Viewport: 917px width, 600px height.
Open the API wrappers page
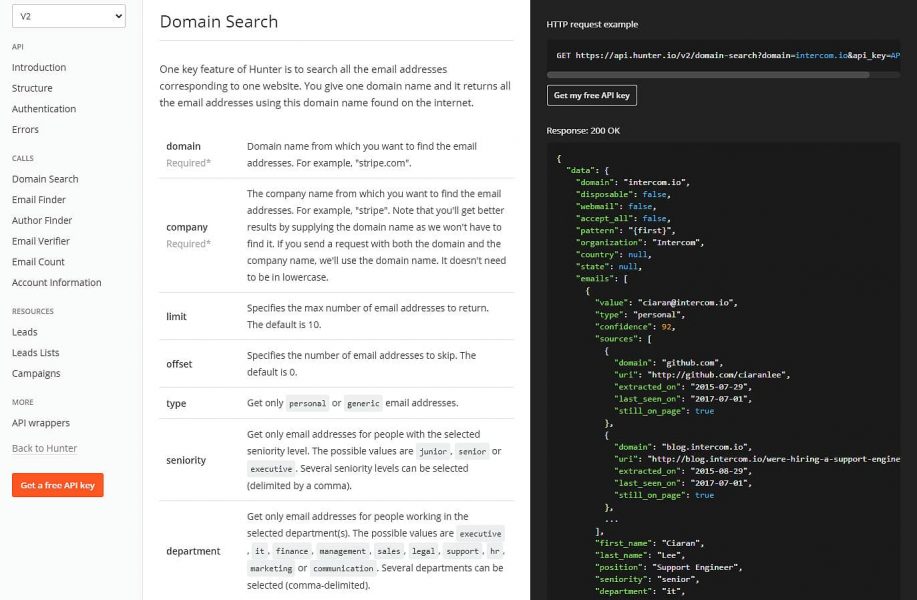click(41, 423)
